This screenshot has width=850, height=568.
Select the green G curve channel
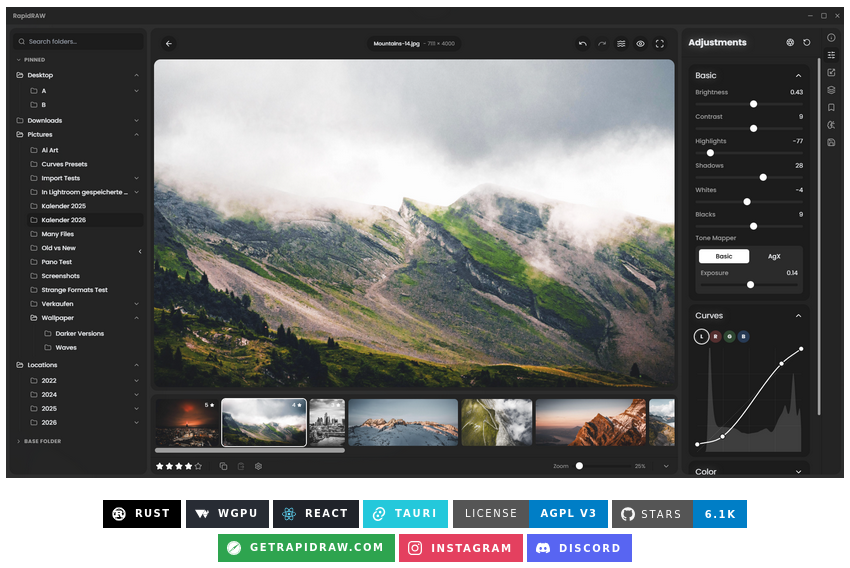pyautogui.click(x=729, y=337)
